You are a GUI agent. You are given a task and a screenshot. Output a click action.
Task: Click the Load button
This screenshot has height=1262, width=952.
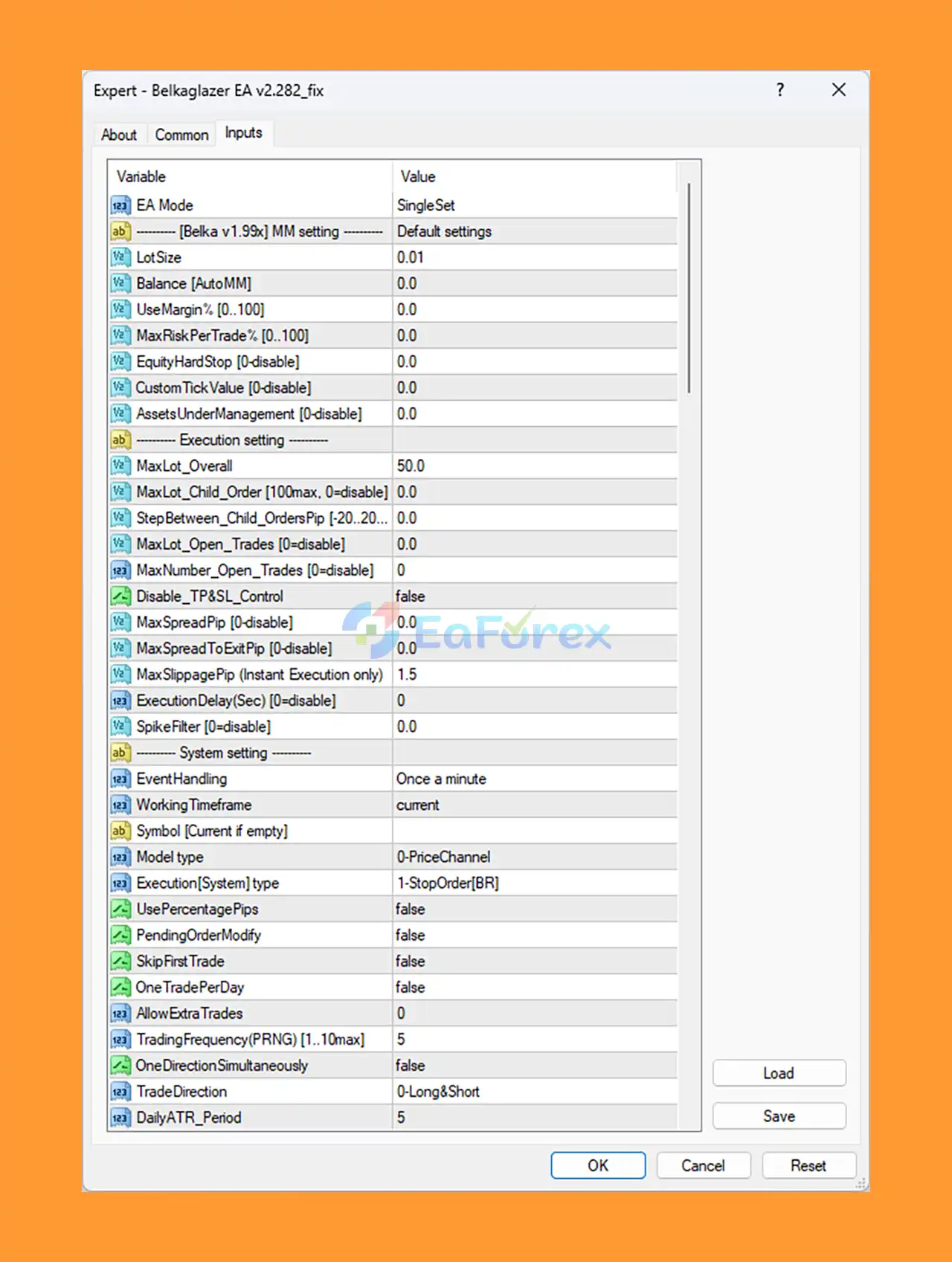click(x=779, y=1073)
